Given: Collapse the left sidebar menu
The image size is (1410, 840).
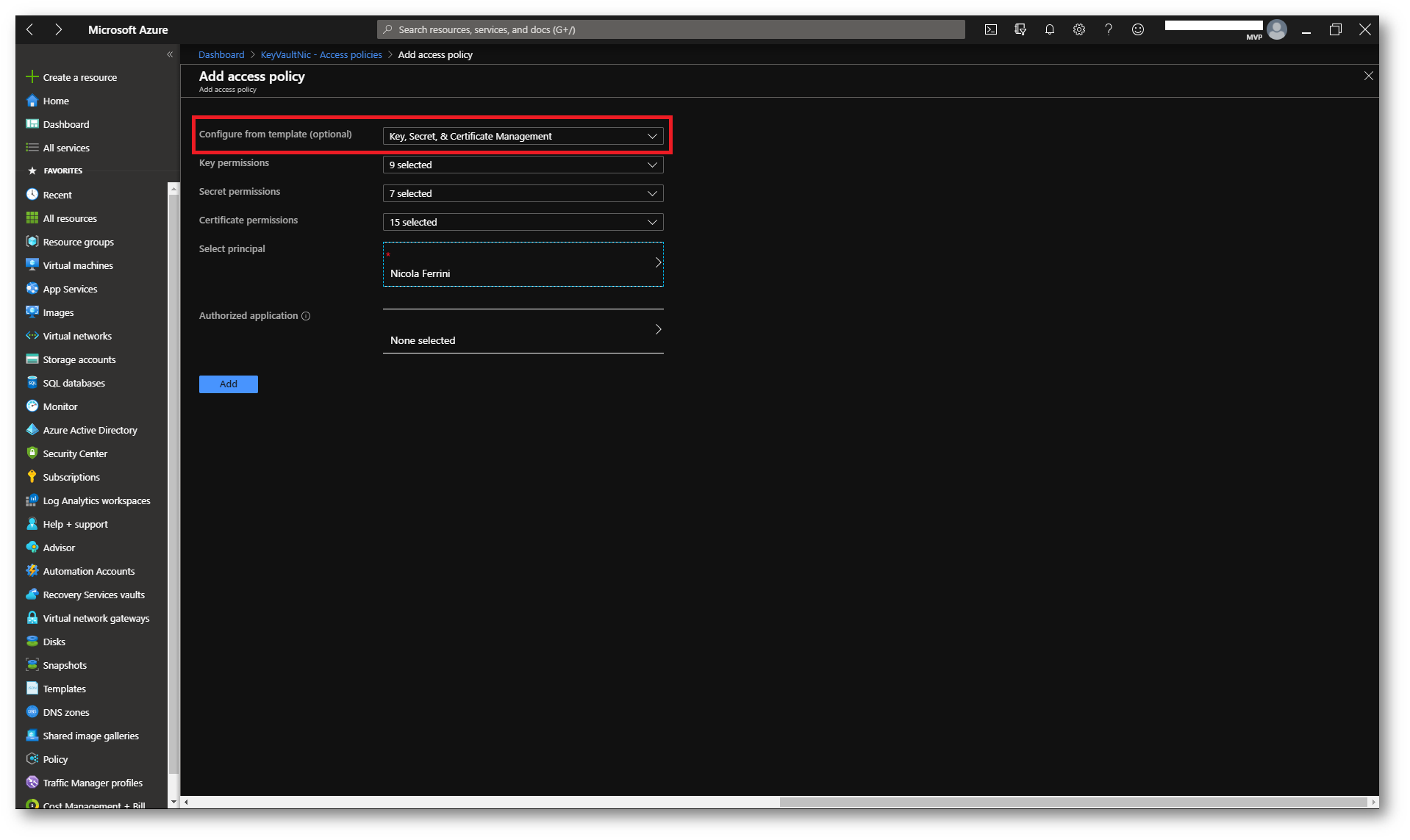Looking at the screenshot, I should click(170, 54).
